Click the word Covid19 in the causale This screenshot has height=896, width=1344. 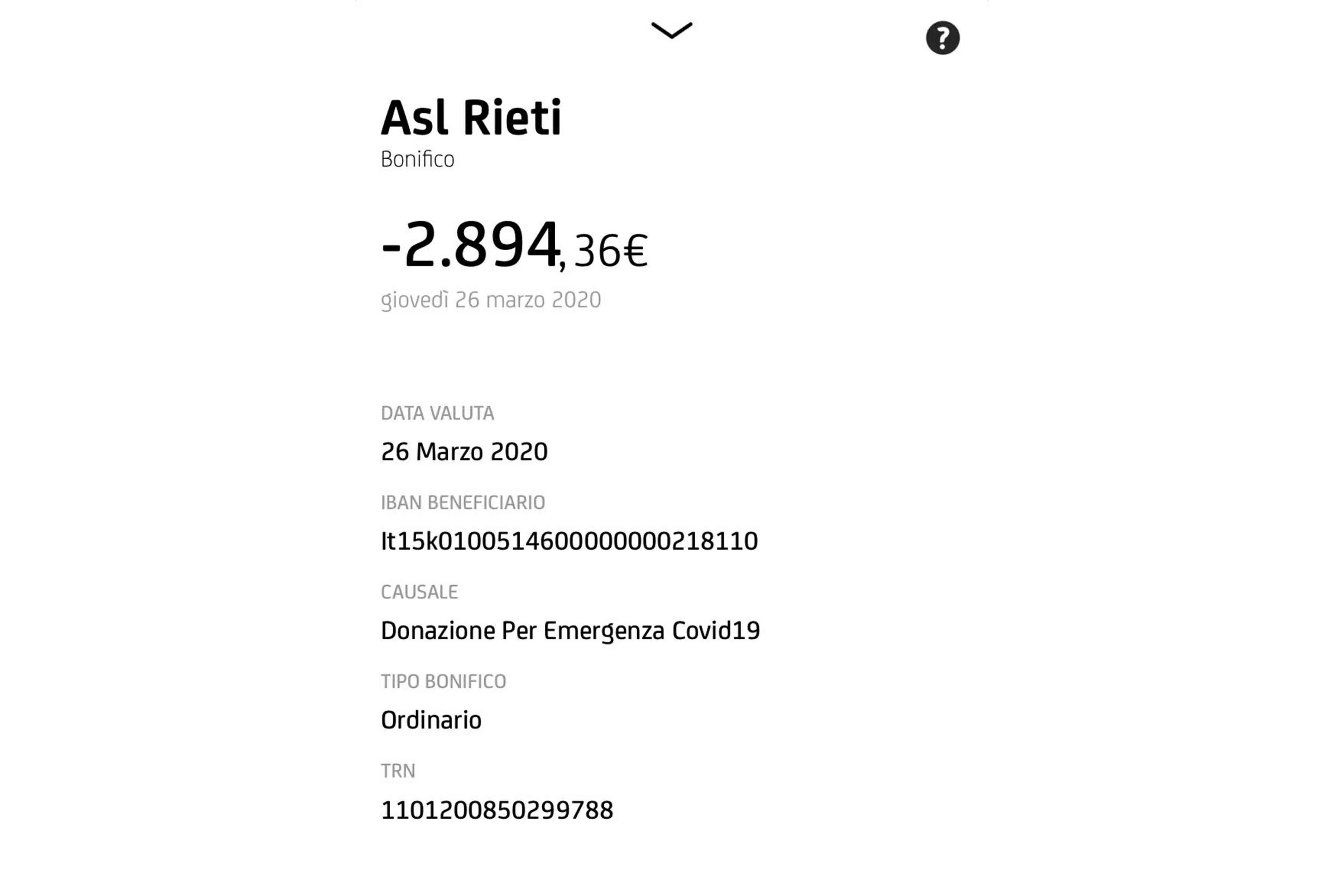(715, 631)
